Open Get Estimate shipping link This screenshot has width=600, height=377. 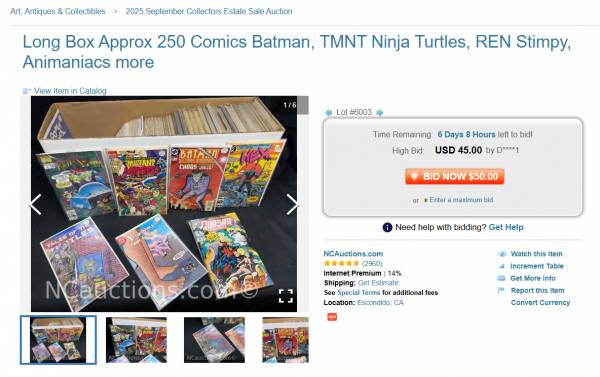click(378, 283)
